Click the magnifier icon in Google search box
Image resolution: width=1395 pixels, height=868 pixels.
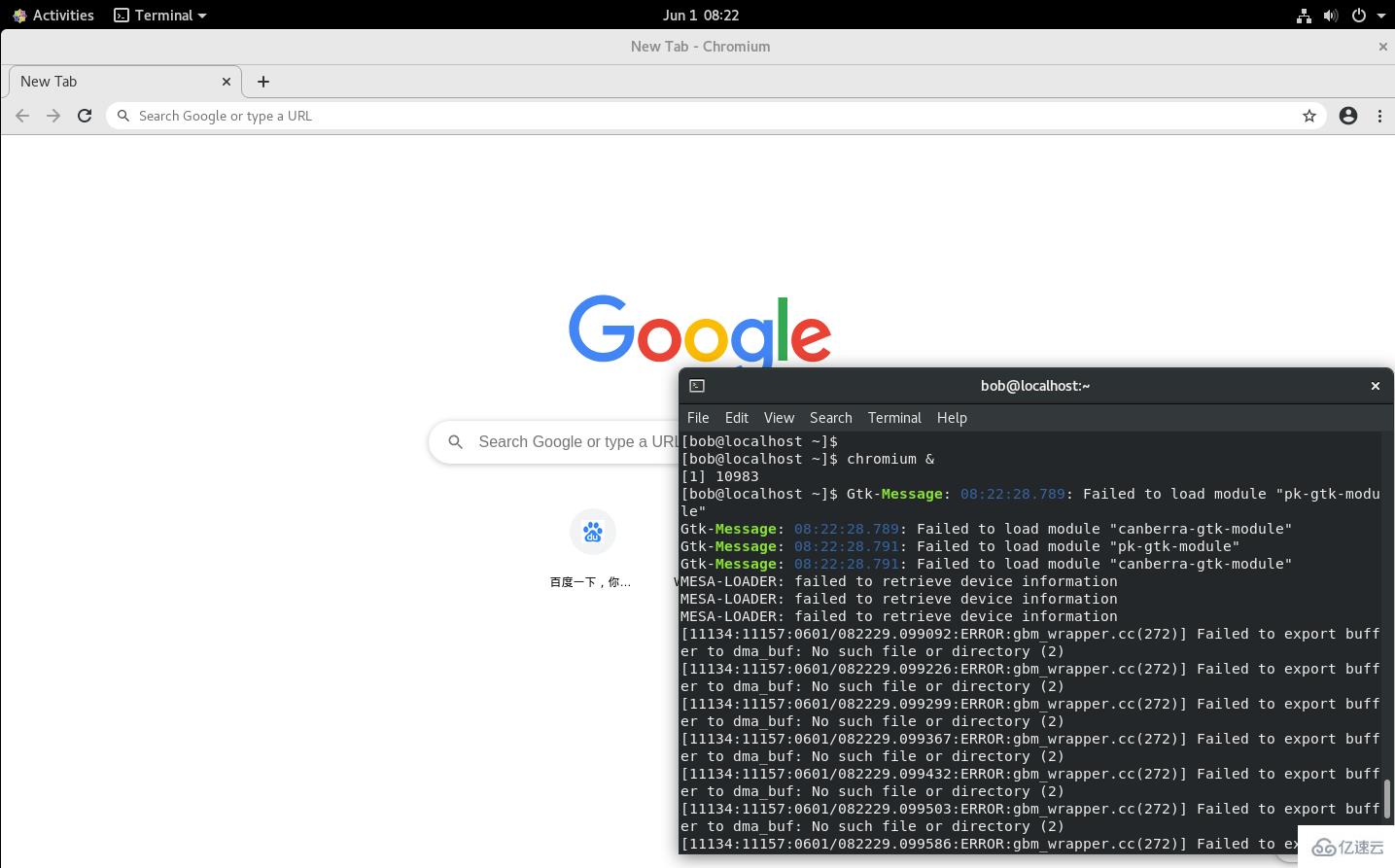pyautogui.click(x=455, y=441)
